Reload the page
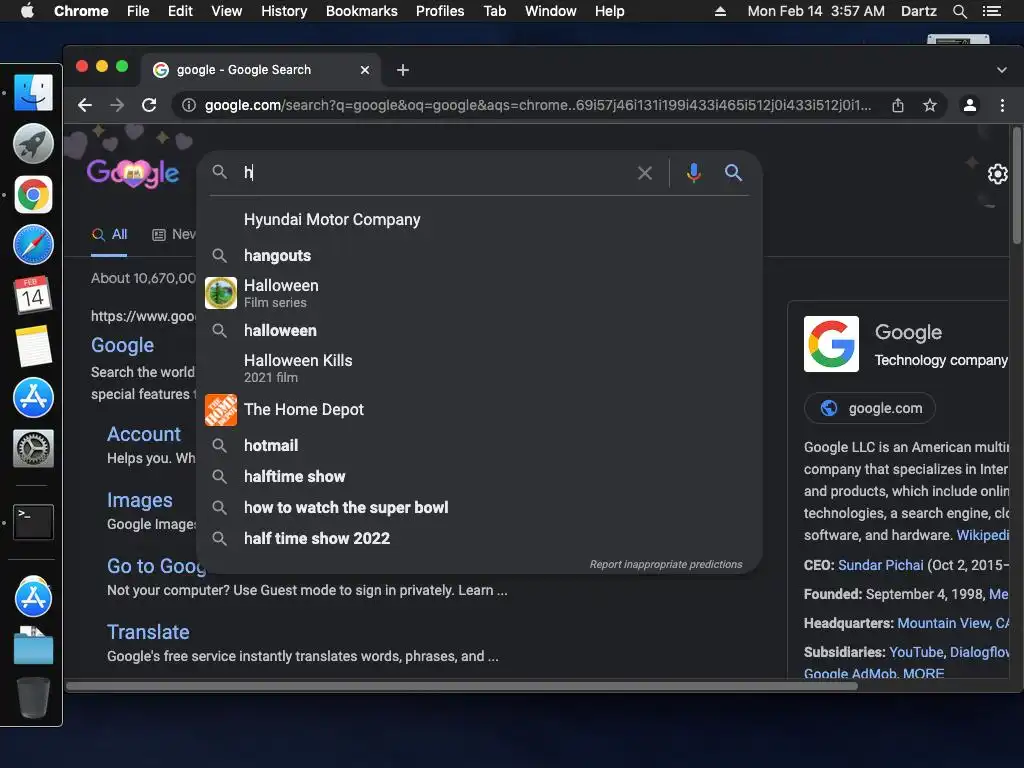 tap(149, 105)
